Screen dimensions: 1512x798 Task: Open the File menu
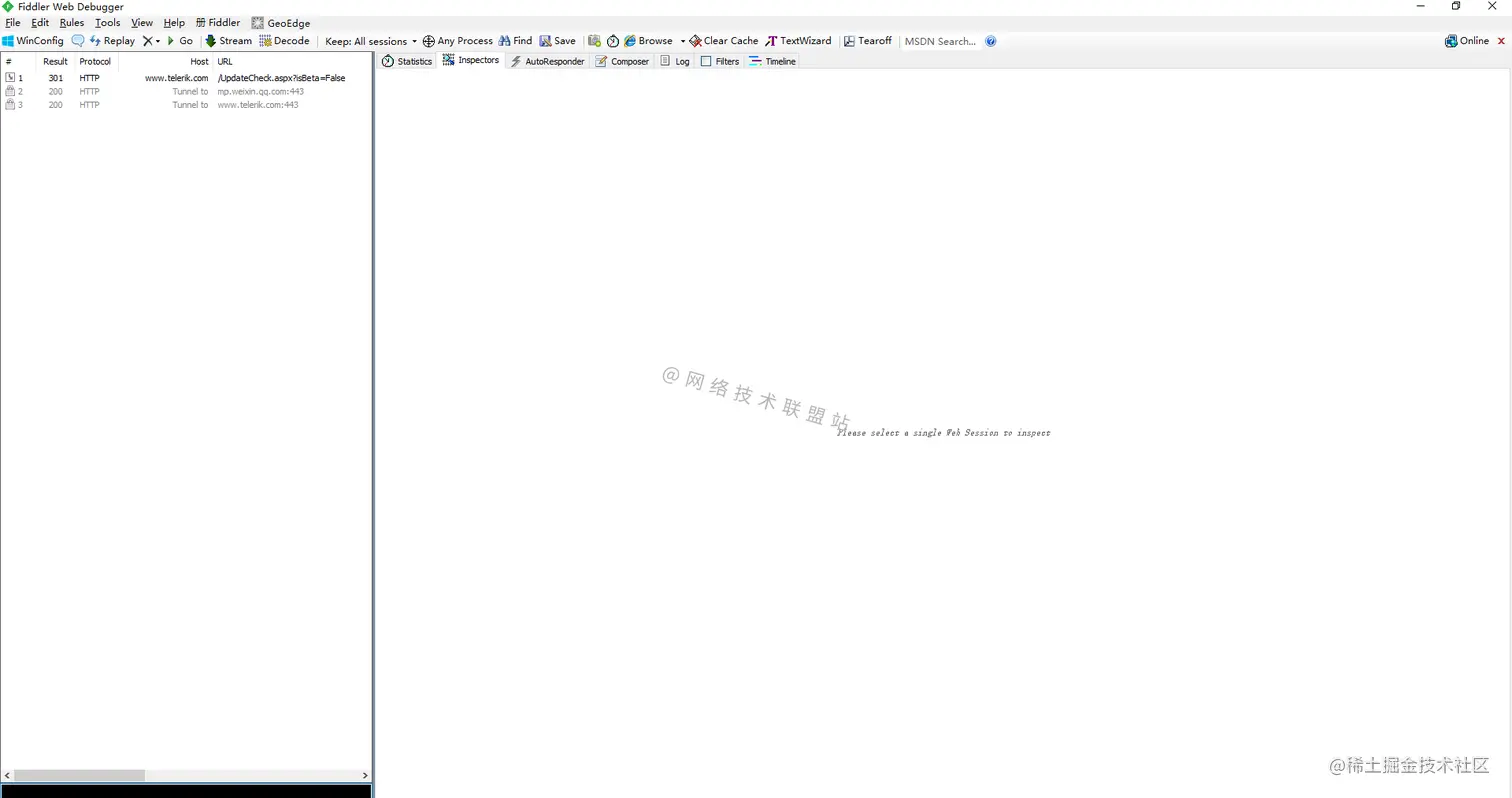tap(13, 22)
